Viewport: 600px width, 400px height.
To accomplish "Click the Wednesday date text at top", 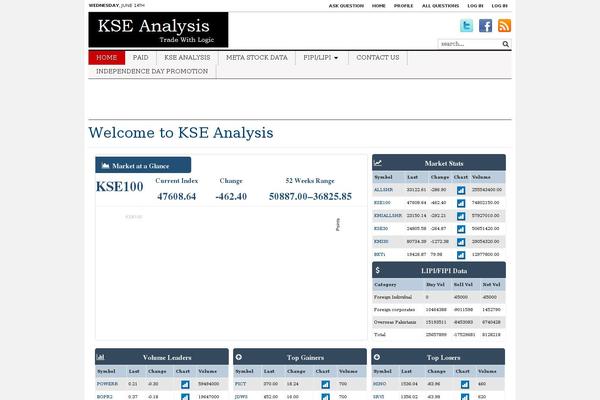I will (117, 5).
